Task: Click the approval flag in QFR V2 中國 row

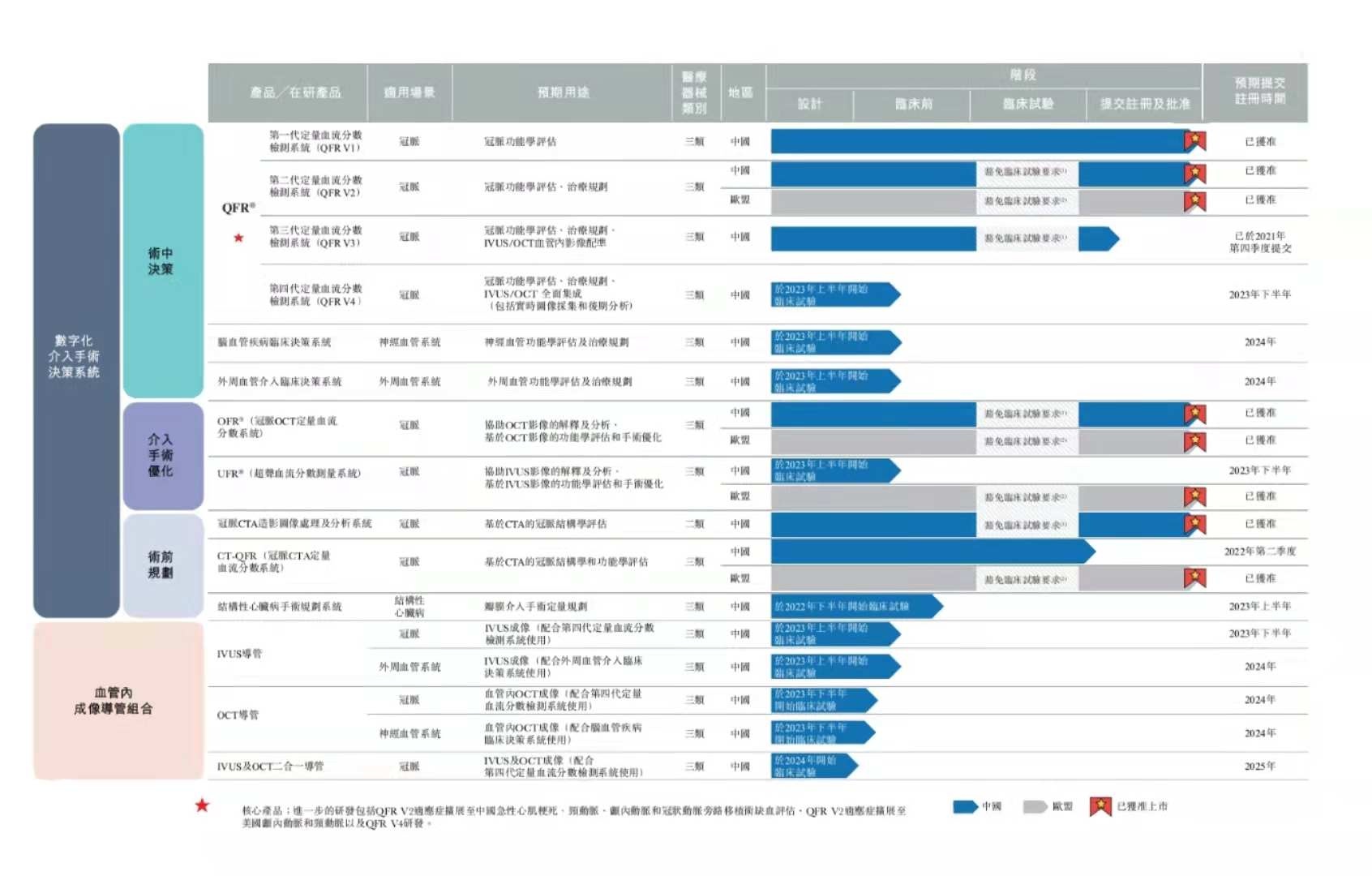Action: point(1194,173)
